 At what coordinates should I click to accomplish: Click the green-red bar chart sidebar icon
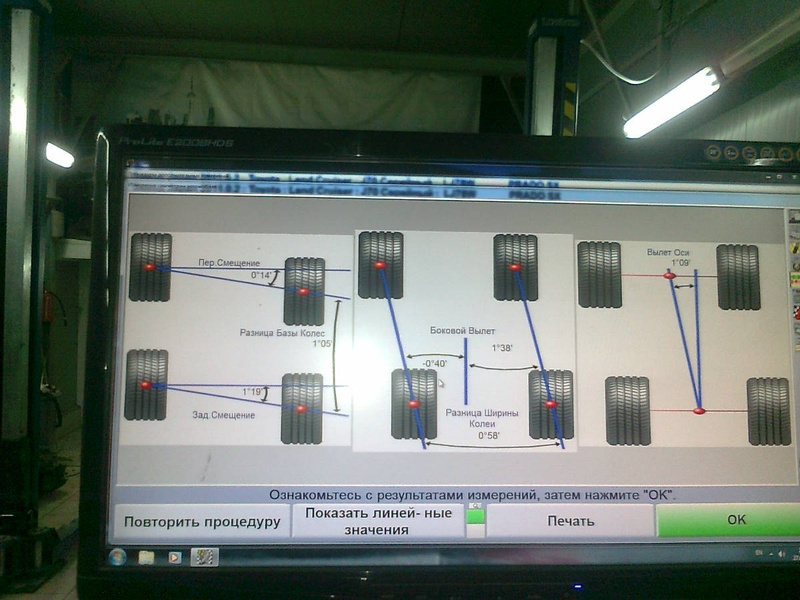pyautogui.click(x=795, y=280)
